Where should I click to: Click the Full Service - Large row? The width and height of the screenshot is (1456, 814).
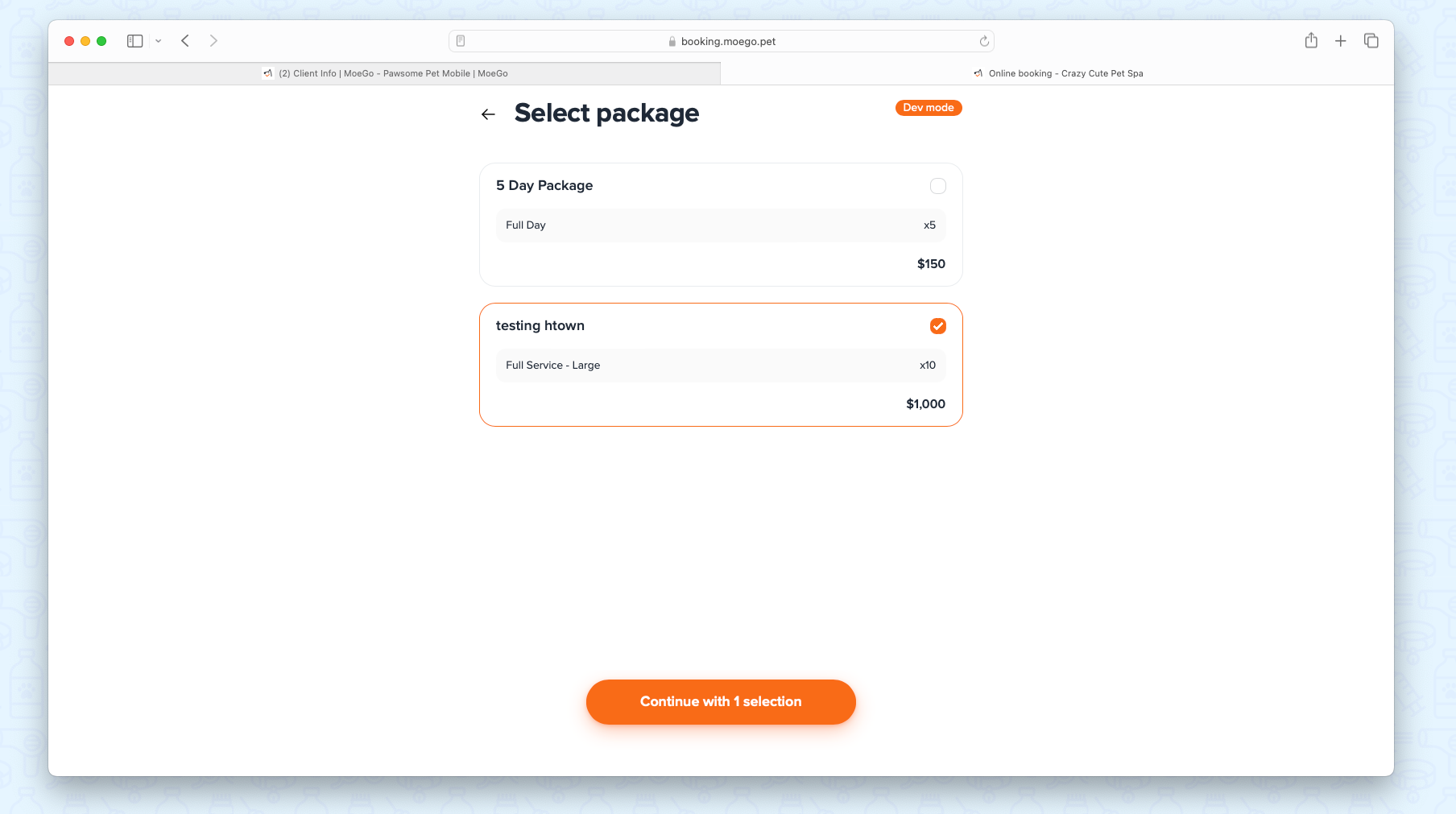[x=721, y=366]
